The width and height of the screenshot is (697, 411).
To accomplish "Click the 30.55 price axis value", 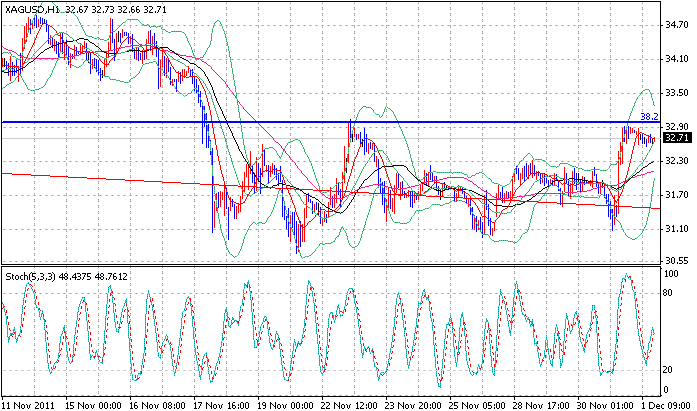I will (677, 260).
